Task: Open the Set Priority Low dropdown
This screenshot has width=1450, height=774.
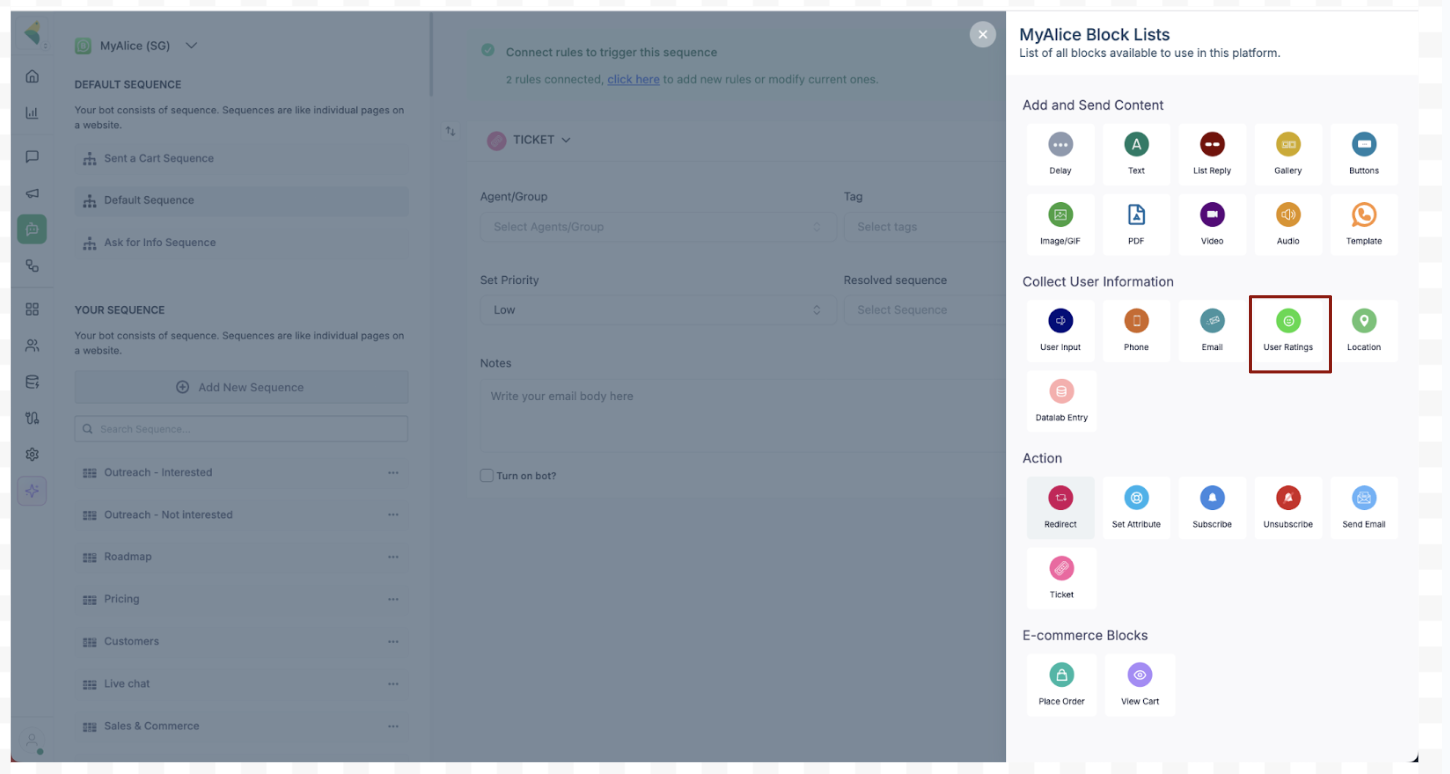Action: click(x=658, y=310)
